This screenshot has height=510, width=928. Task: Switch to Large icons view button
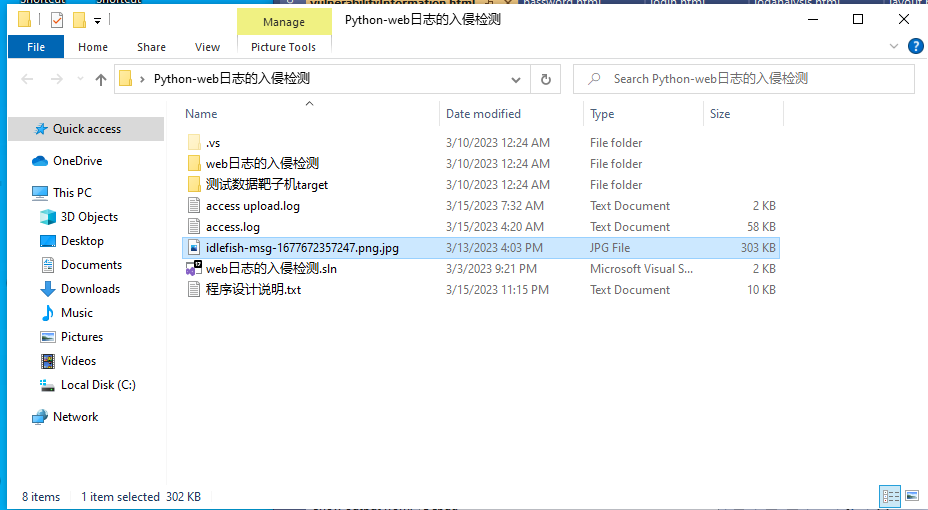pos(912,496)
